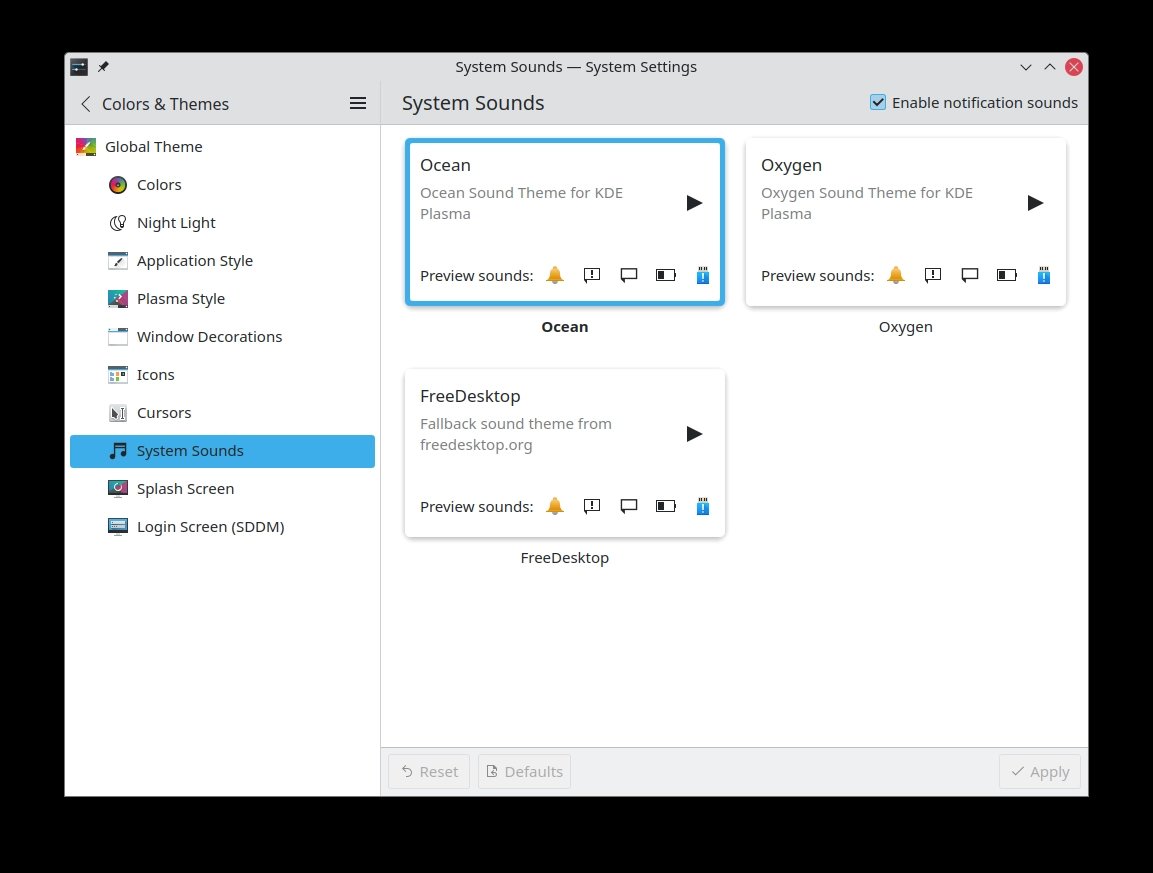Click the Defaults button
The image size is (1153, 873).
pos(524,771)
